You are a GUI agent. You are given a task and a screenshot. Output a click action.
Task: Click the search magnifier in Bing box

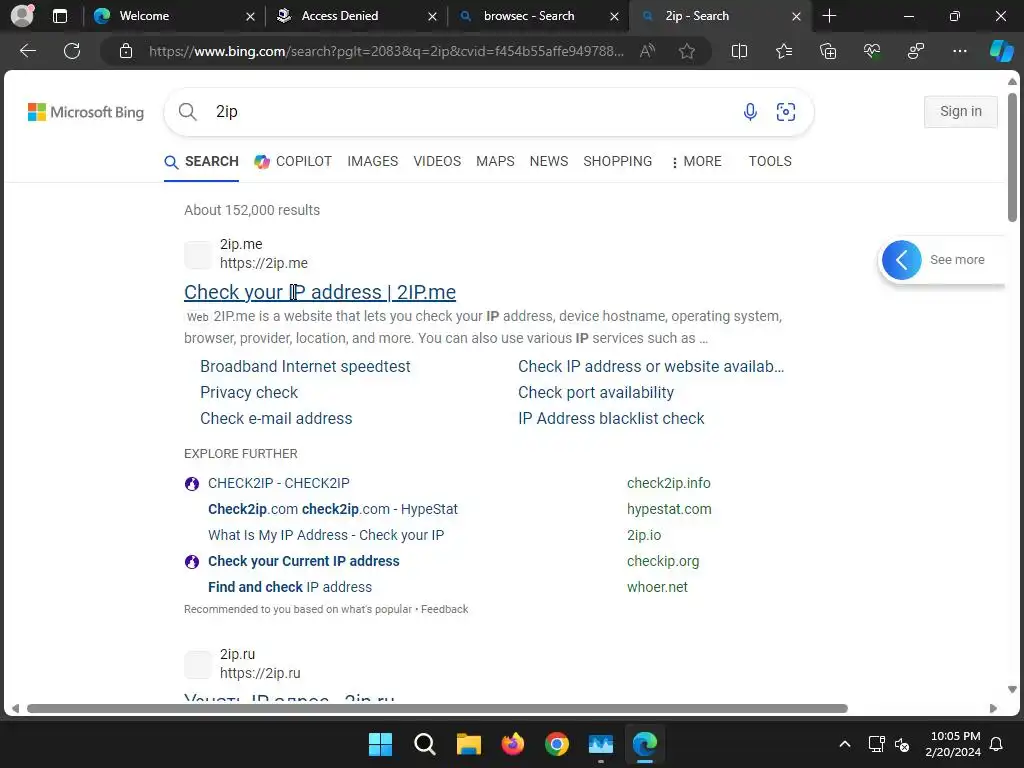(187, 112)
